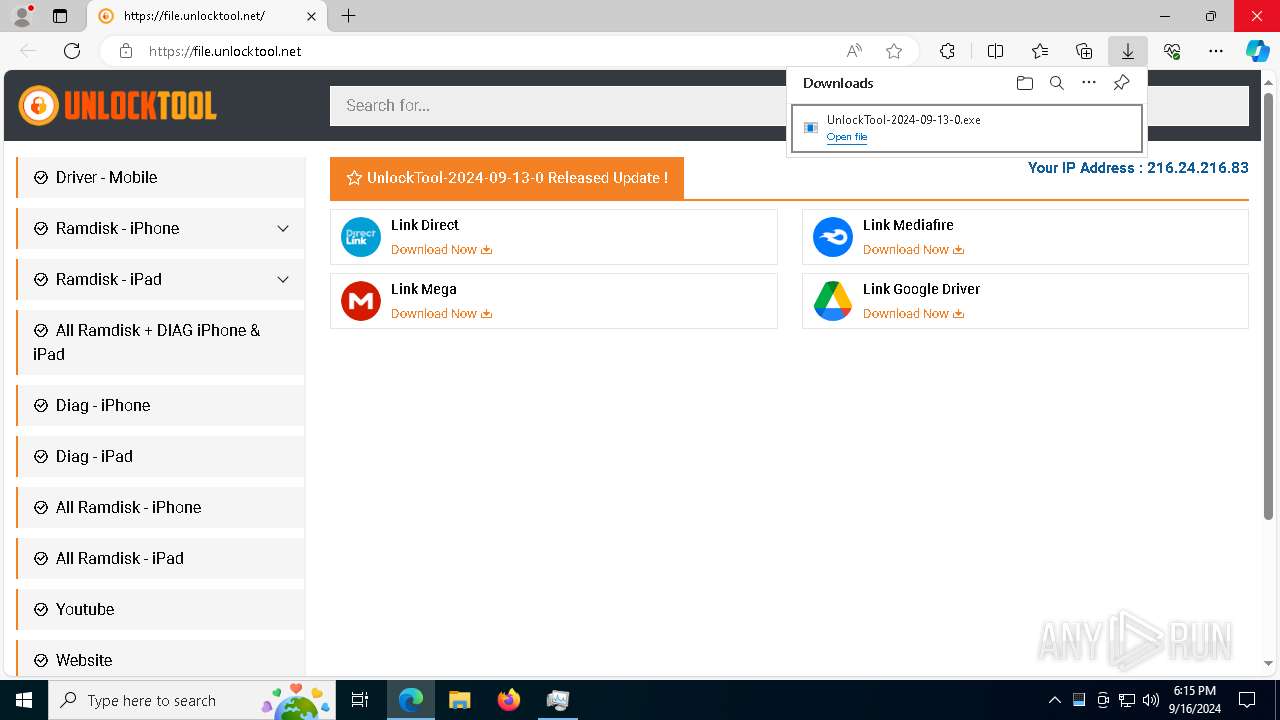The image size is (1280, 720).
Task: Click the Mediafire blue icon
Action: coord(833,237)
